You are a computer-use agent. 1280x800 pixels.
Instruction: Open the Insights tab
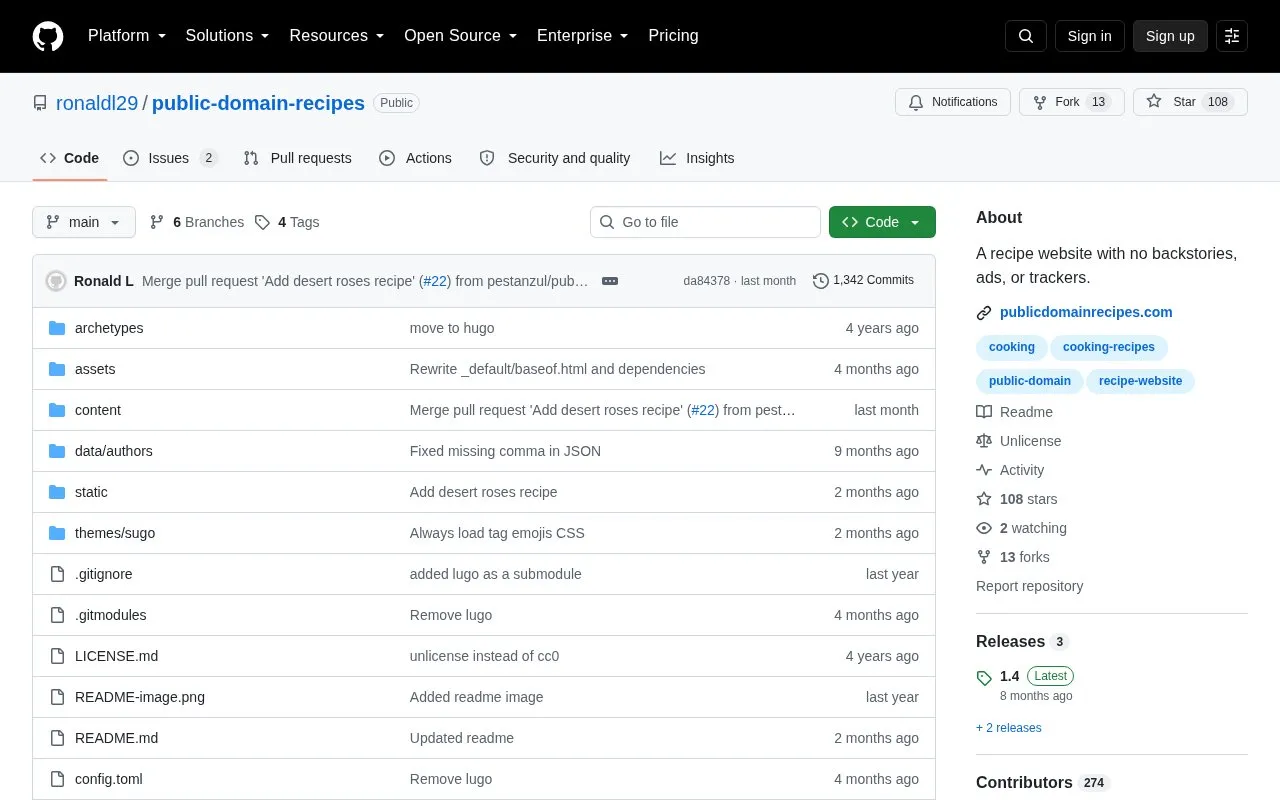(x=697, y=158)
